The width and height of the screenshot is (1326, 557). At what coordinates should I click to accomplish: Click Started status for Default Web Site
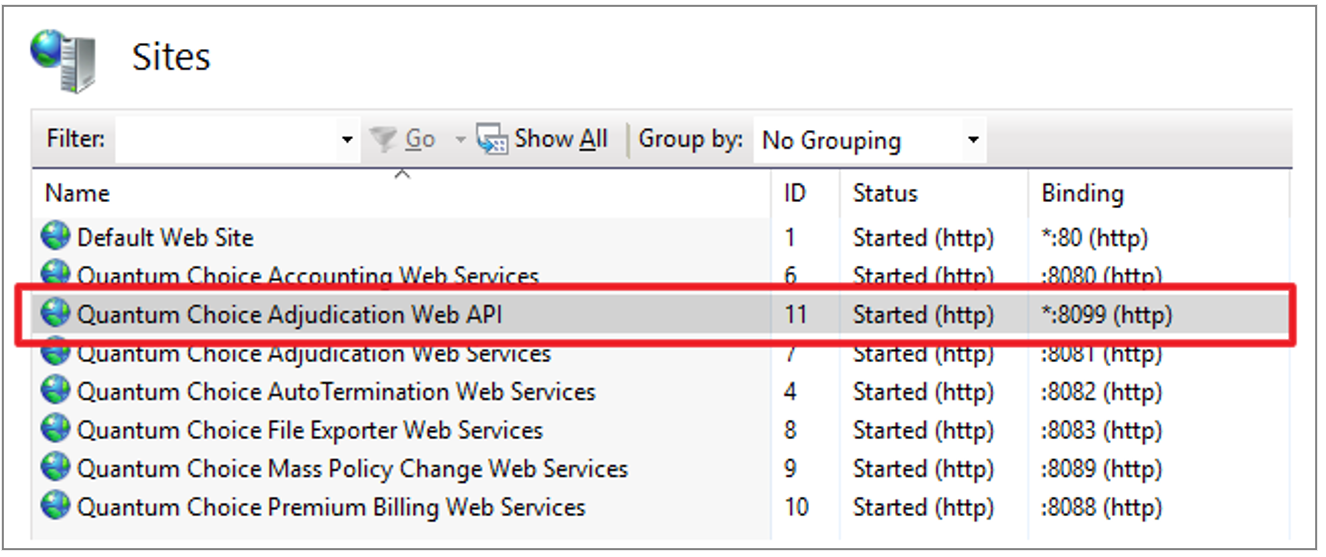923,238
